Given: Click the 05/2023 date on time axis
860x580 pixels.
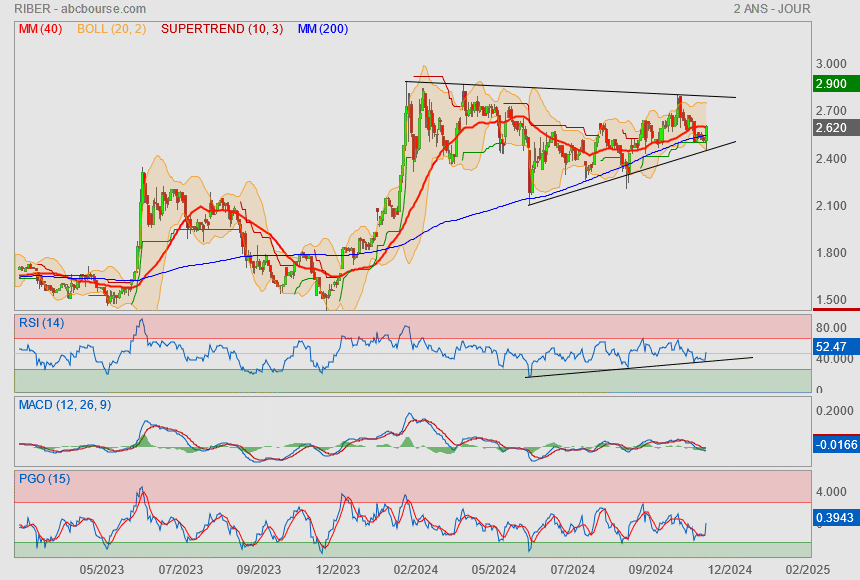Looking at the screenshot, I should pyautogui.click(x=101, y=569).
